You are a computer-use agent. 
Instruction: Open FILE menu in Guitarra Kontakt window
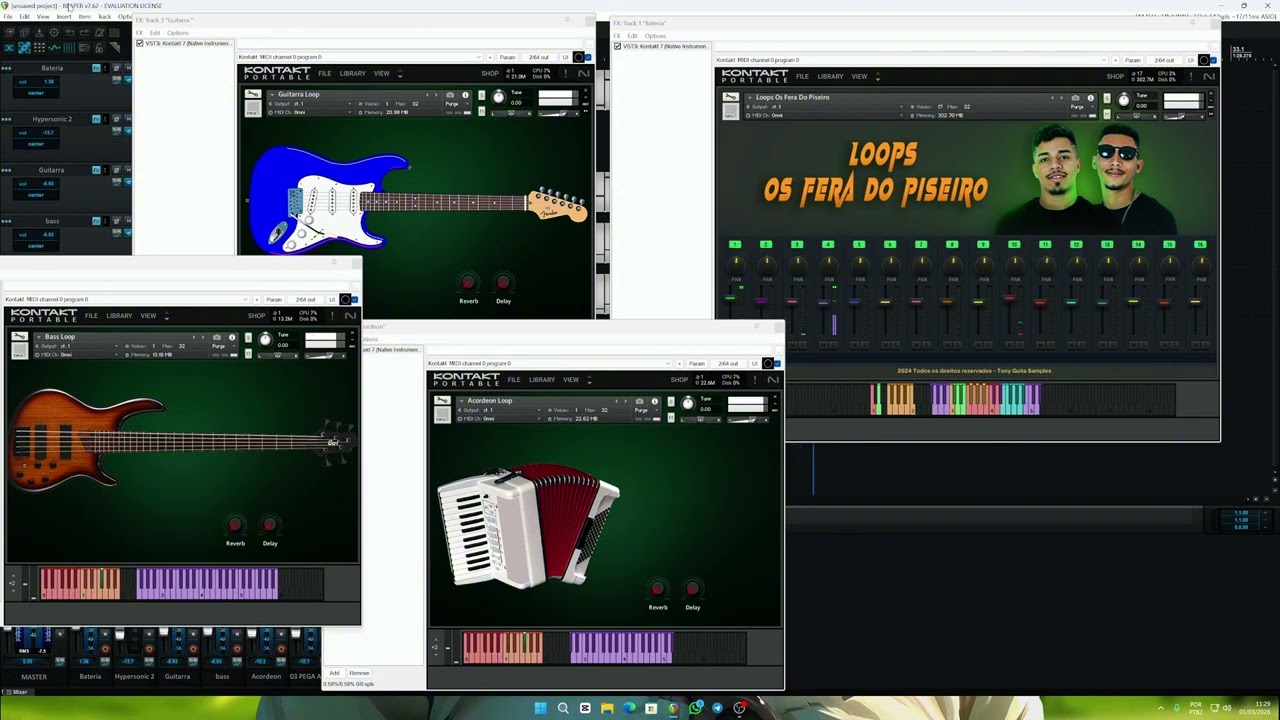coord(325,73)
